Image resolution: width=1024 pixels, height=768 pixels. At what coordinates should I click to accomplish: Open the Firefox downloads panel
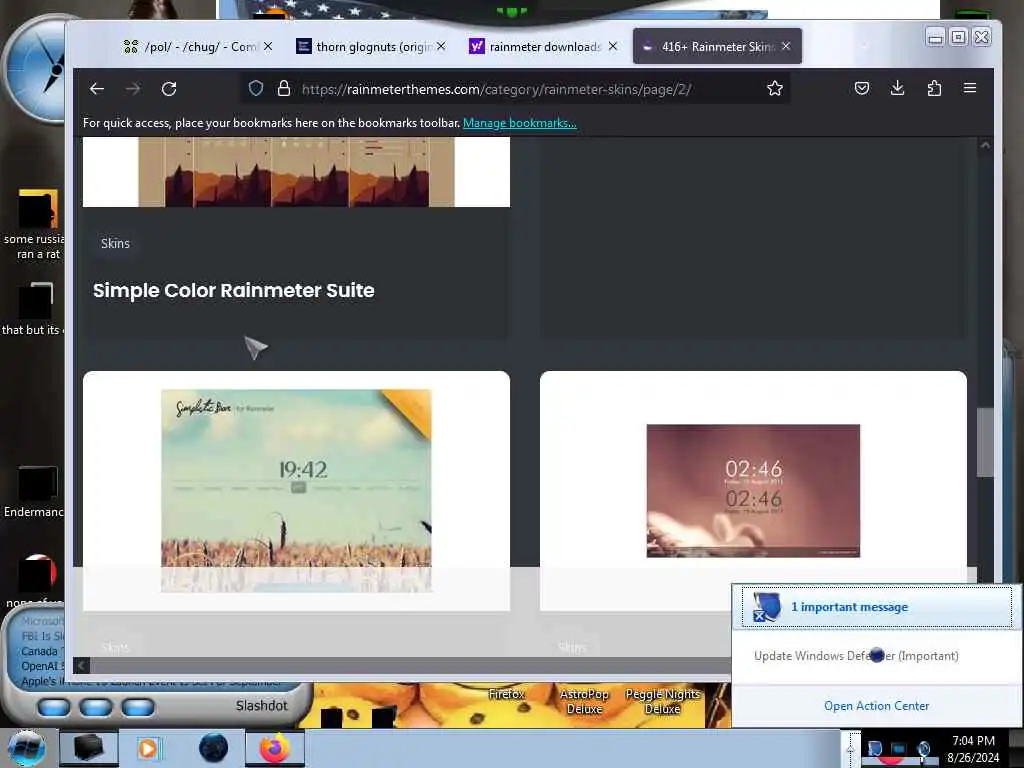click(898, 88)
